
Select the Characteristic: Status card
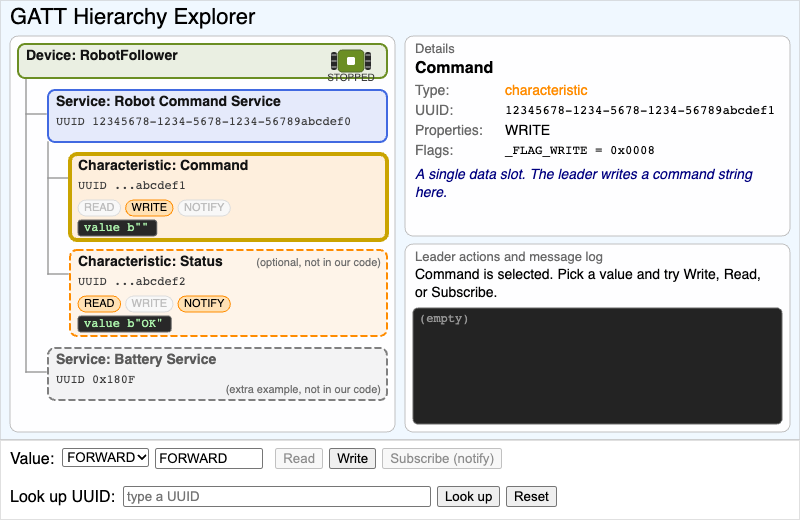[x=229, y=293]
